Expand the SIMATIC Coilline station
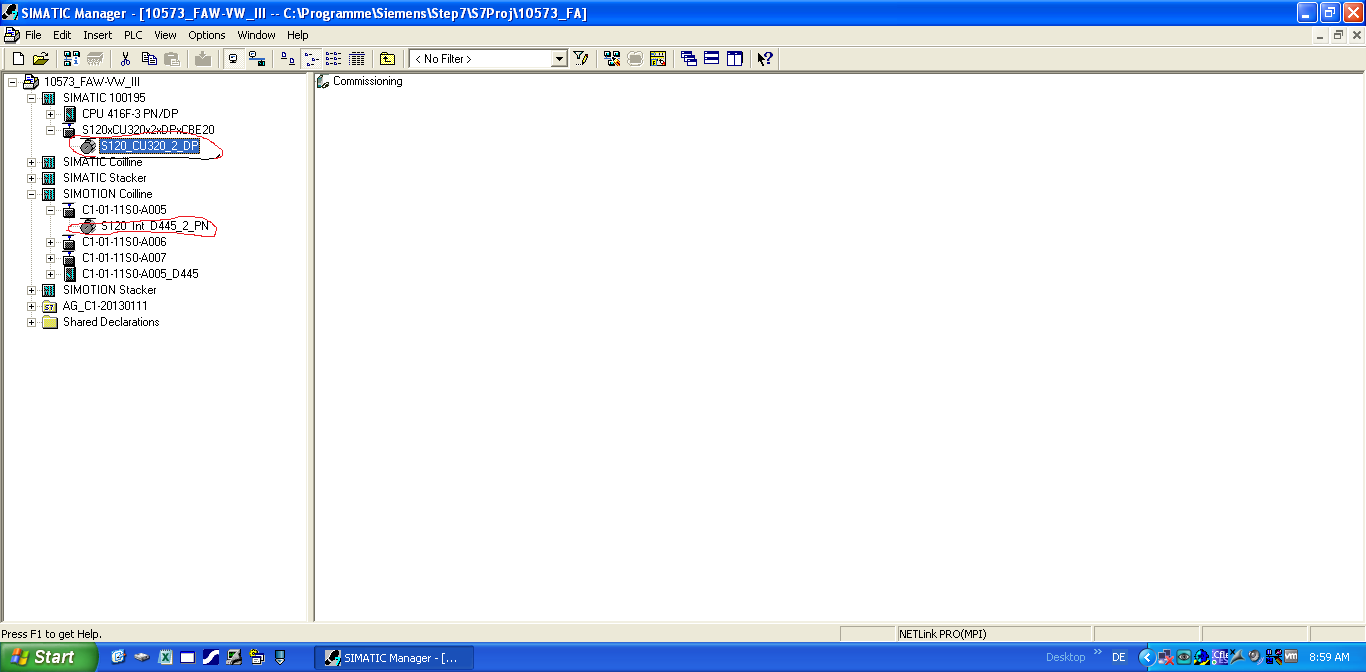The image size is (1366, 672). [x=31, y=162]
